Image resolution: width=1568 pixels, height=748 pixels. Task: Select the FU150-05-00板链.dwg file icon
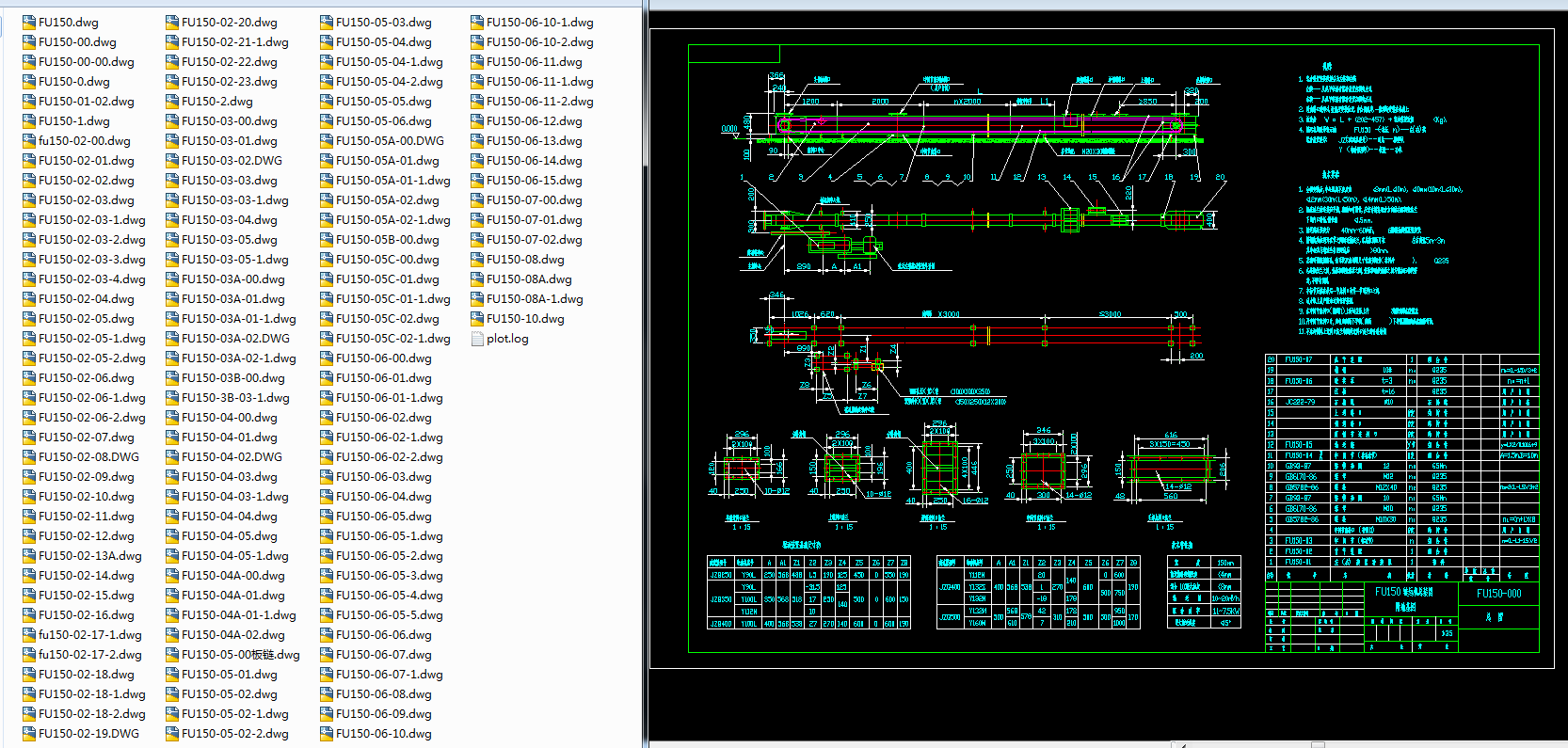point(172,655)
